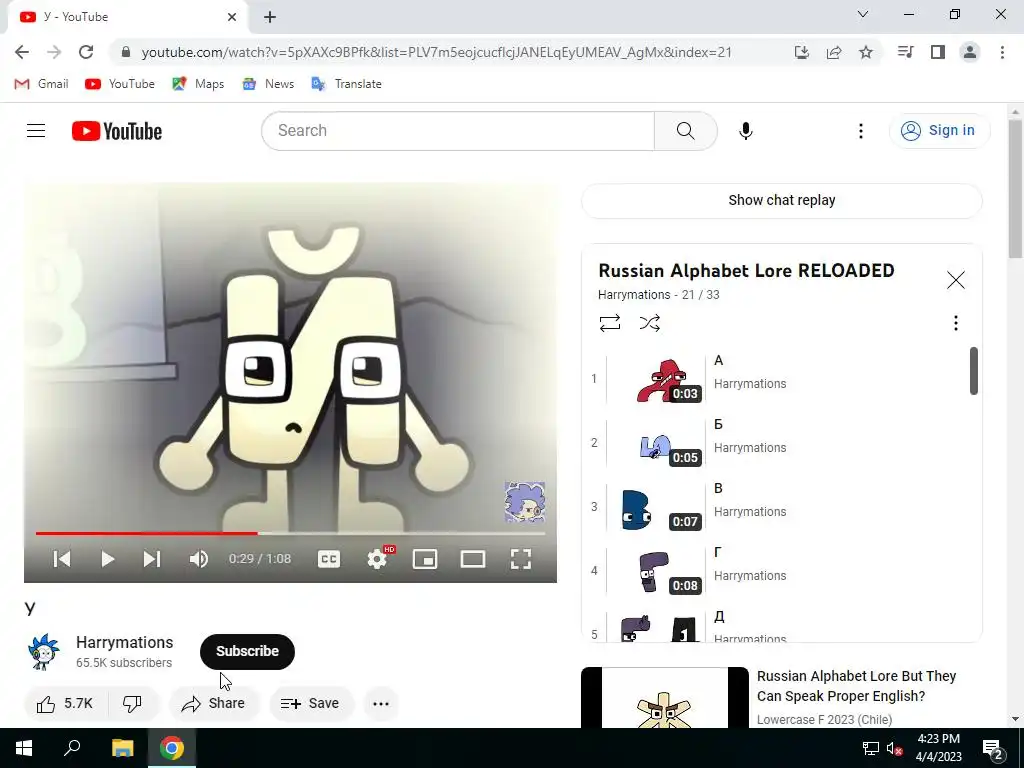Open media control icon in Chrome toolbar
Screen dimensions: 1024x768
[905, 52]
